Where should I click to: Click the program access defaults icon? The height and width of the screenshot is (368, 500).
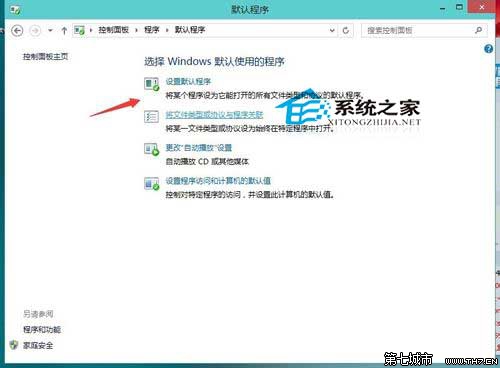(152, 183)
